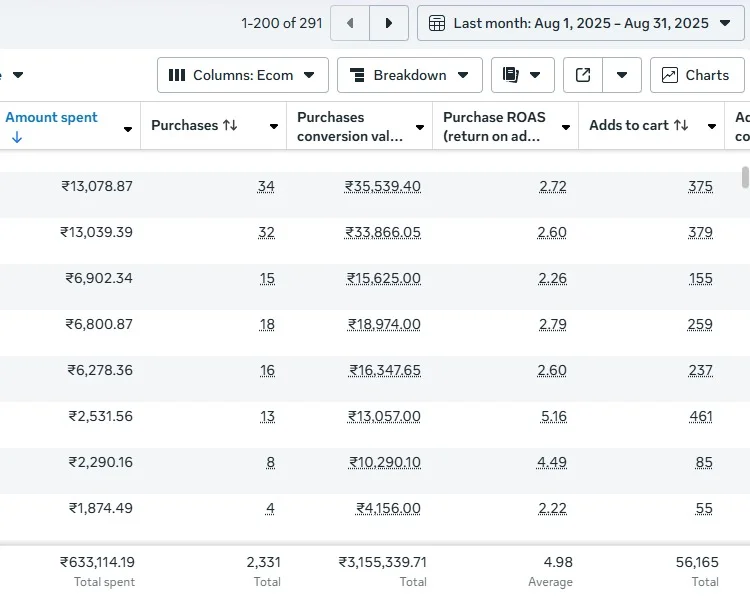Open the Purchases conversion value column arrow

pos(420,127)
